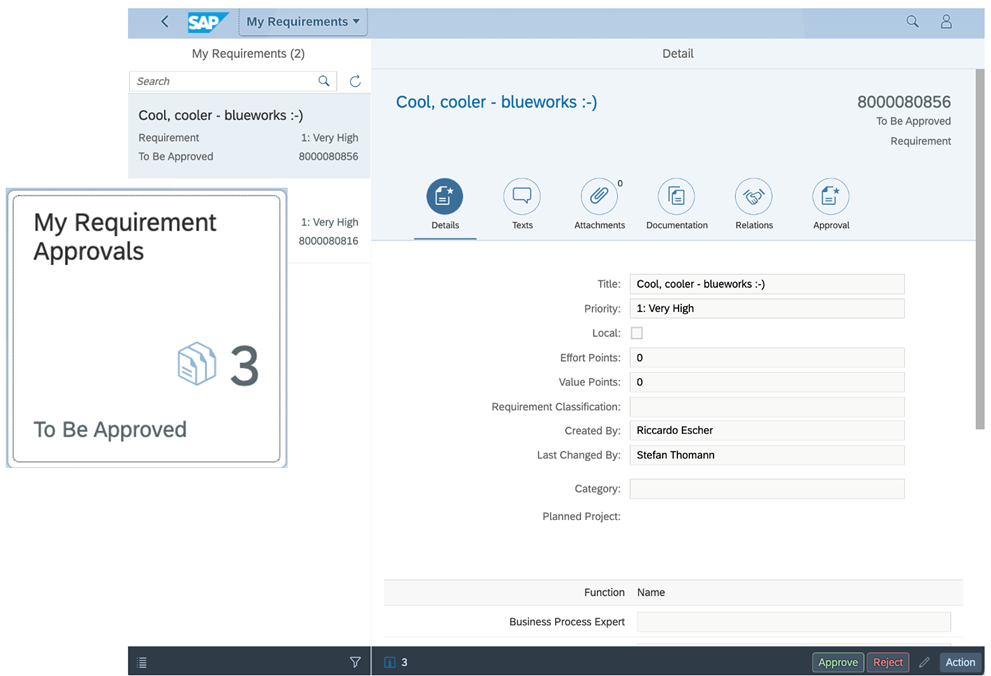The image size is (991, 676).
Task: Open the Relations handshake icon
Action: pos(754,197)
